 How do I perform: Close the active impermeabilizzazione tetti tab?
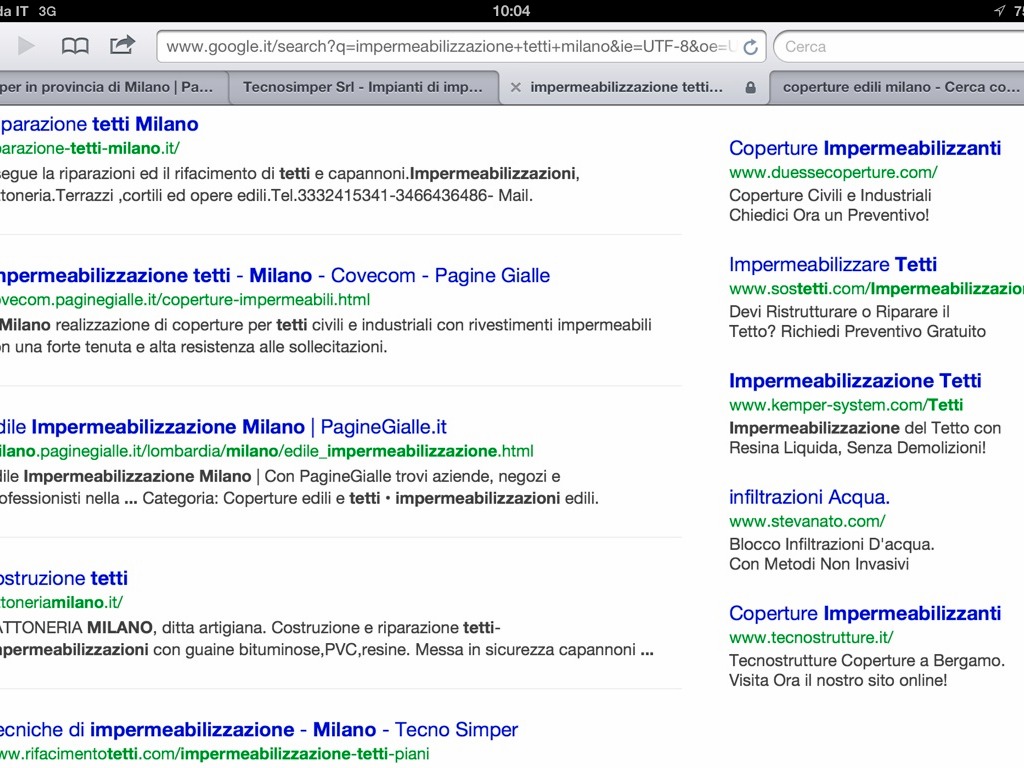point(516,88)
